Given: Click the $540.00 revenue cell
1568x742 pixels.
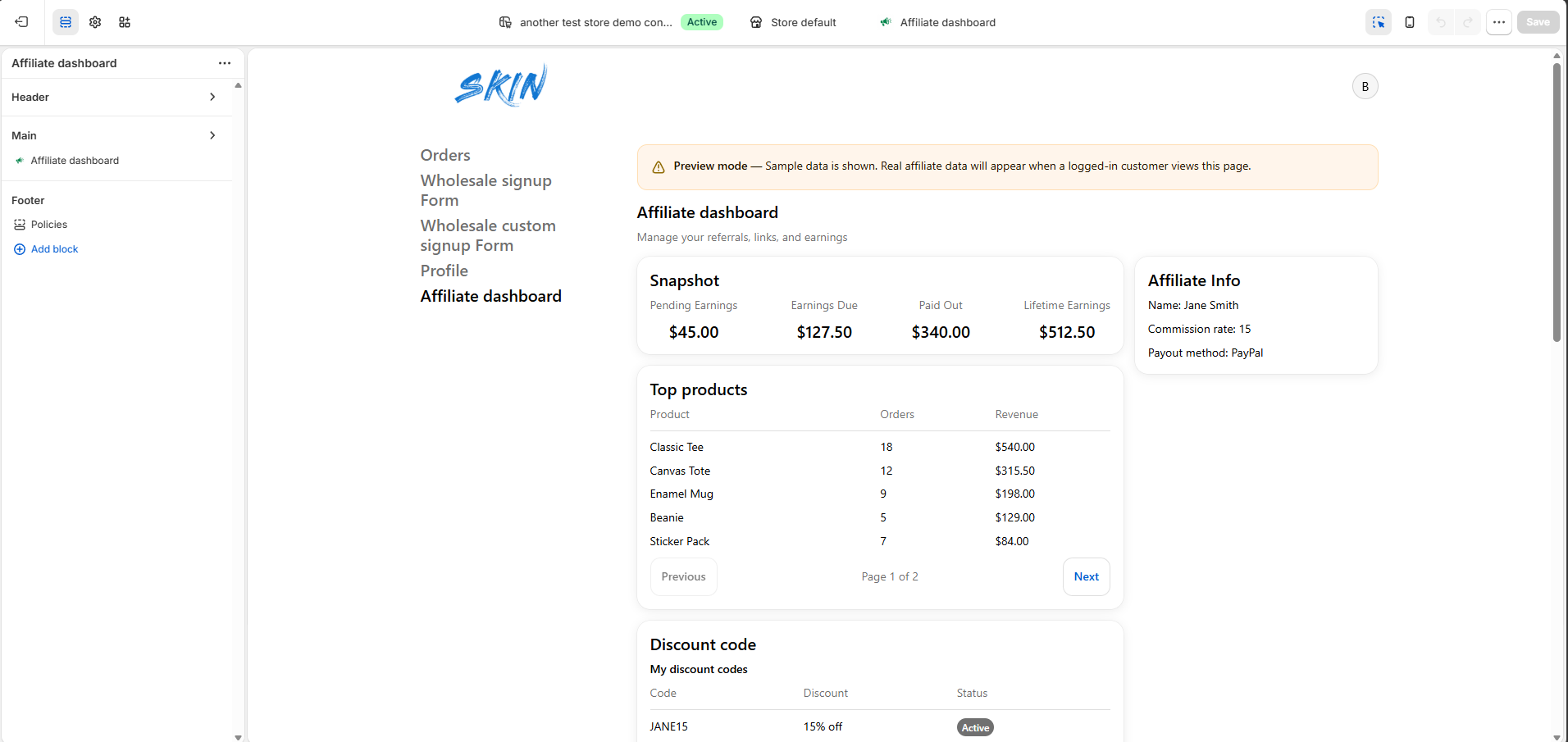Looking at the screenshot, I should pyautogui.click(x=1015, y=447).
